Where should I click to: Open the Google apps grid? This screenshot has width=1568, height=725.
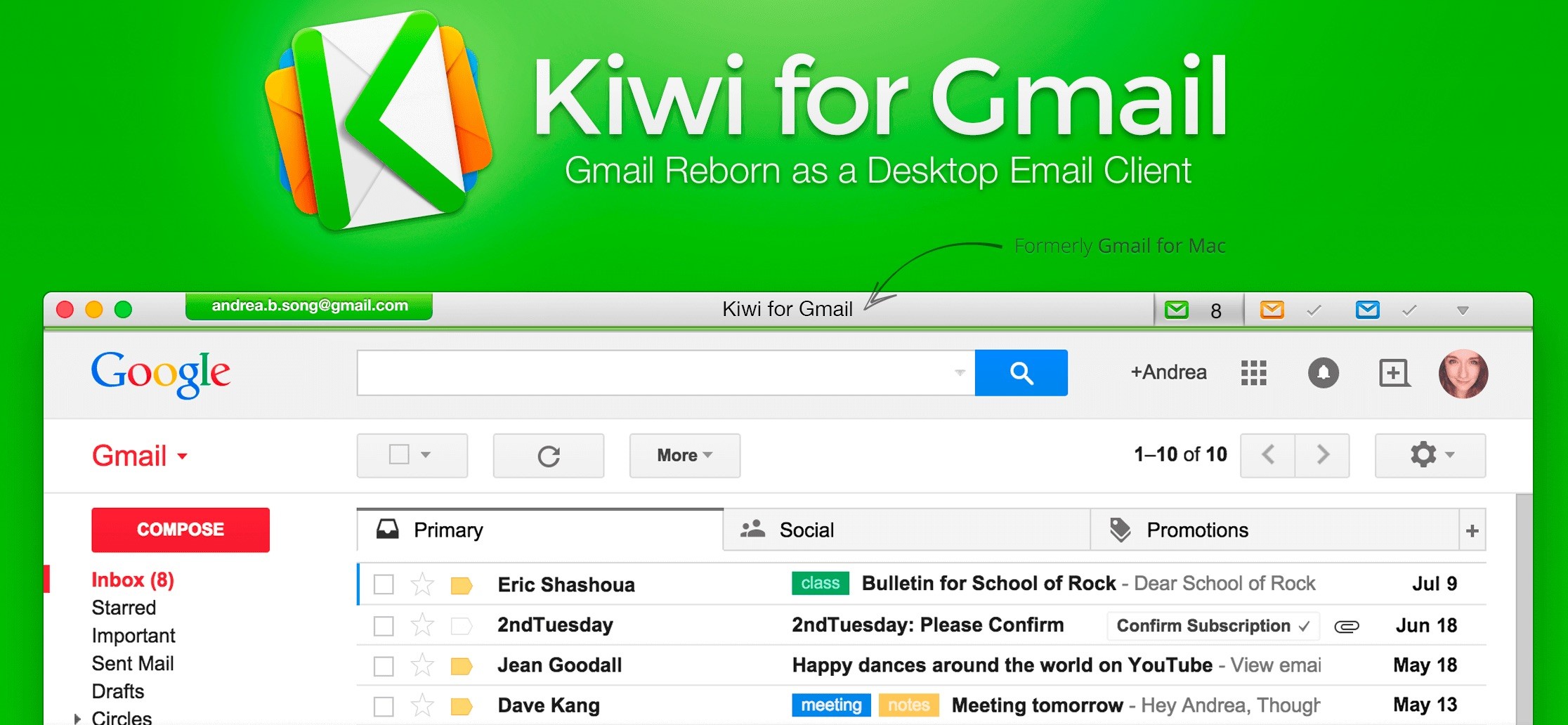pyautogui.click(x=1253, y=373)
